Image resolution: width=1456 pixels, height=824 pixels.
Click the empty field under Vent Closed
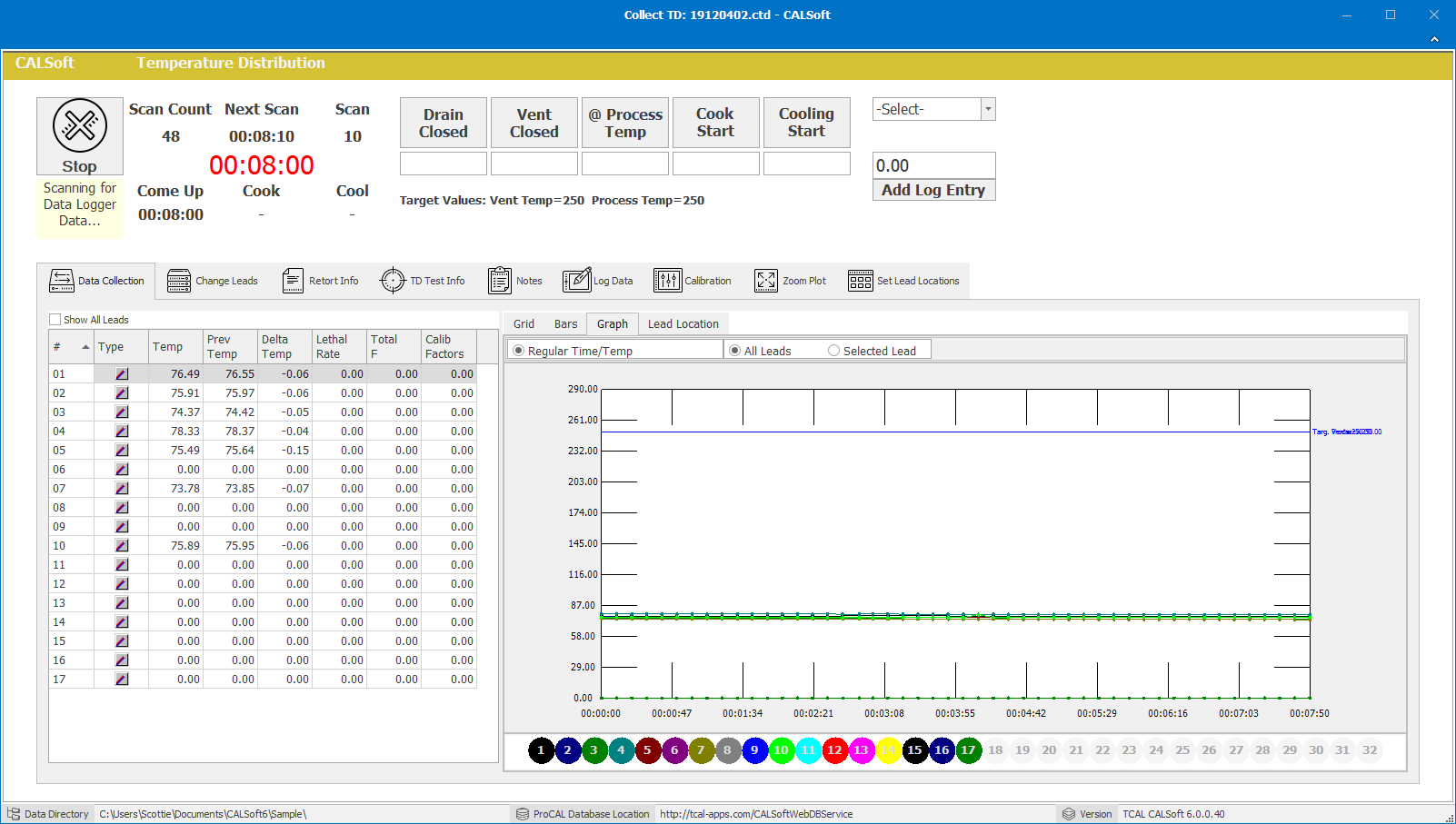coord(534,164)
